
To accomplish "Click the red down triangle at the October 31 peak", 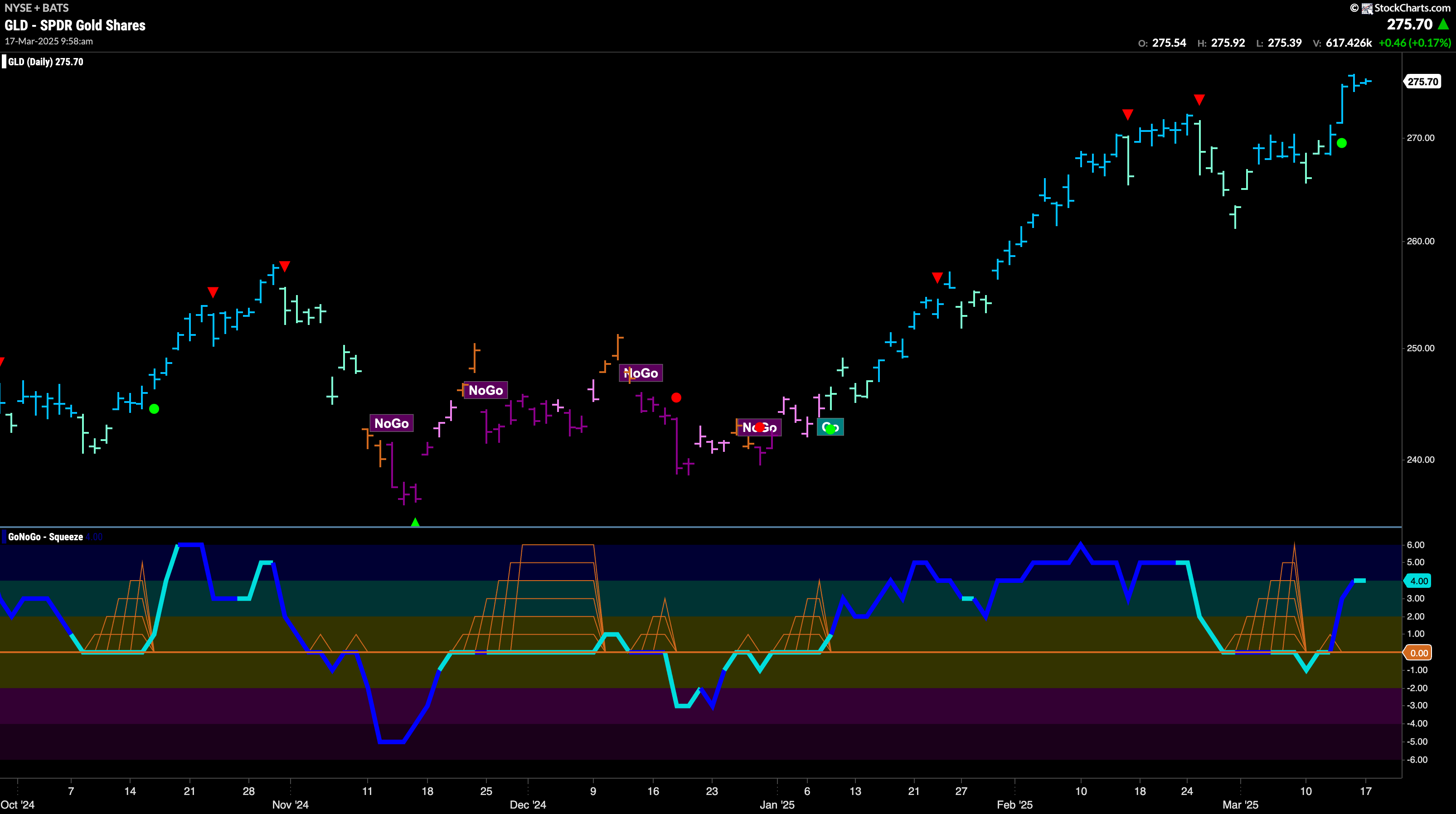I will [285, 266].
